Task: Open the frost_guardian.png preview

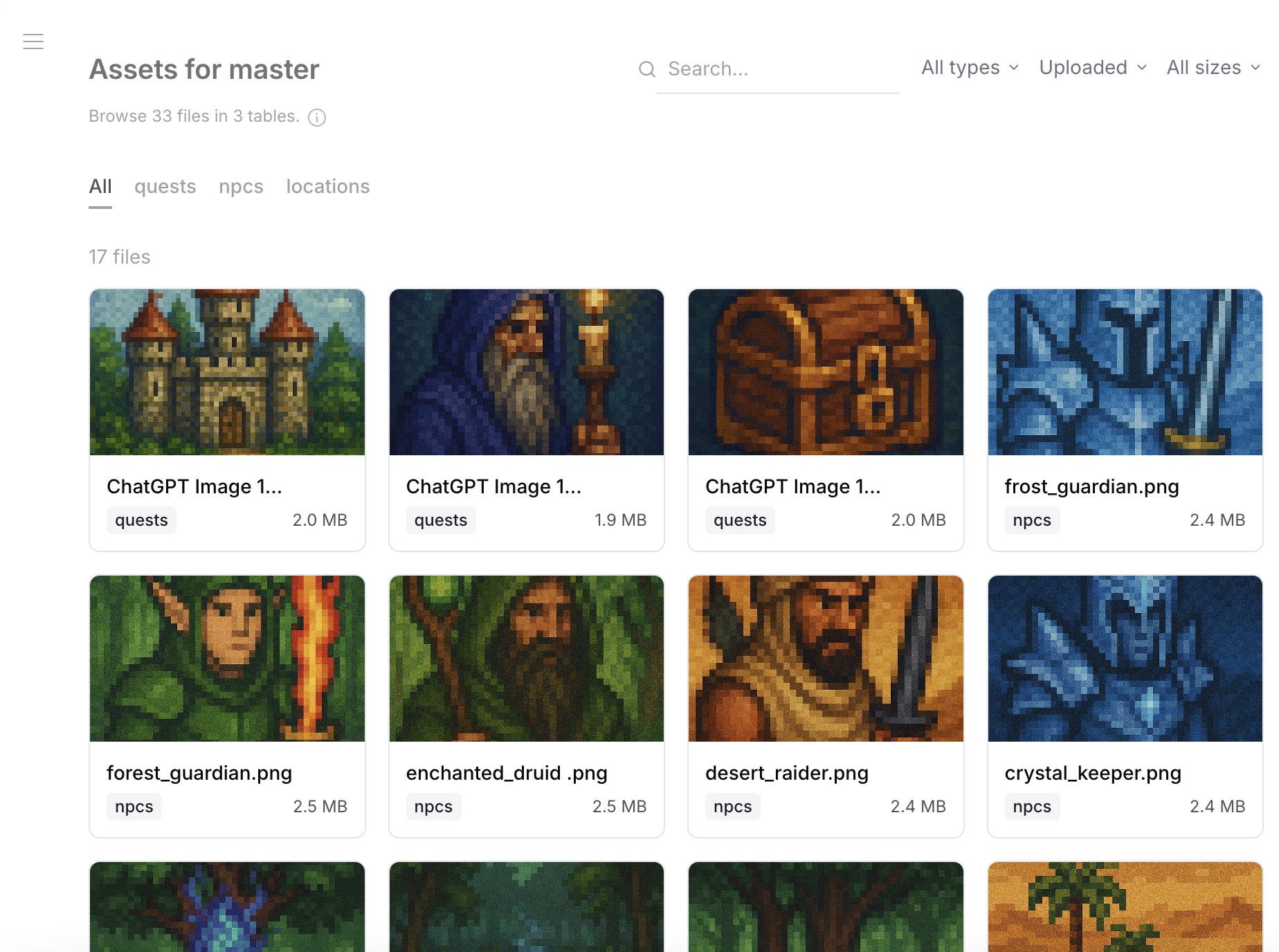Action: (x=1124, y=372)
